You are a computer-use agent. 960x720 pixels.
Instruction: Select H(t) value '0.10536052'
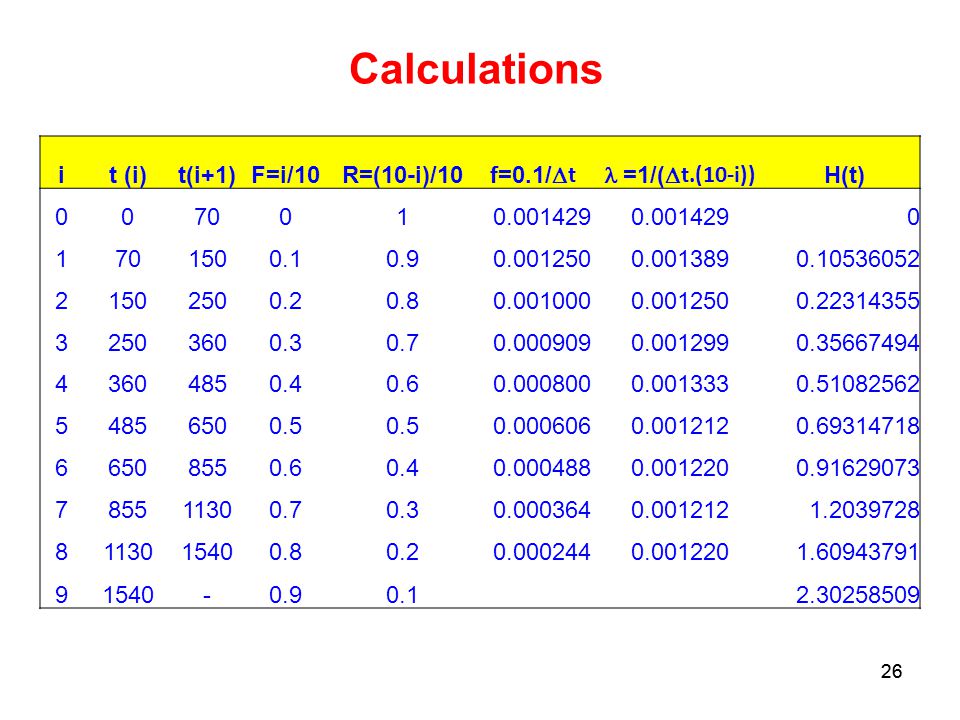point(858,259)
